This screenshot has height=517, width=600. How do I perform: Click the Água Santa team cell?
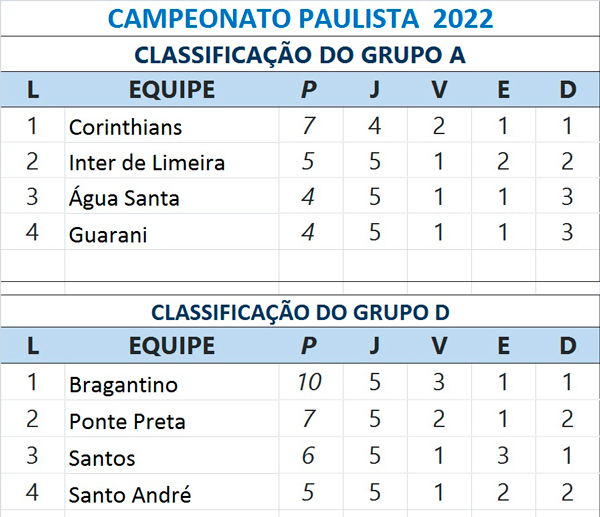click(124, 199)
